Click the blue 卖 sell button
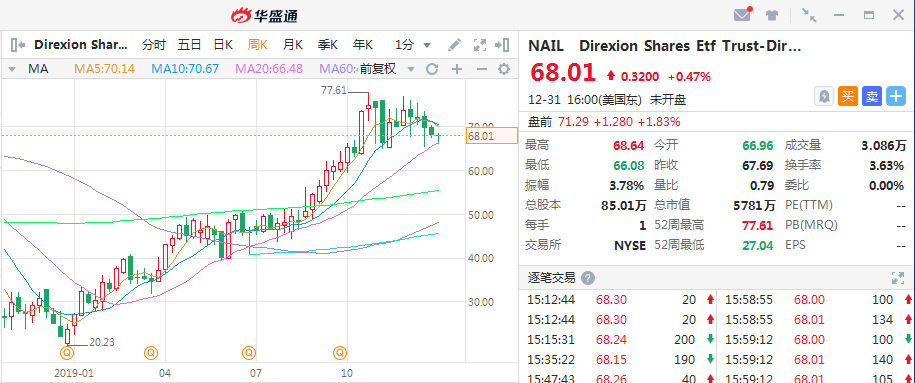Image resolution: width=915 pixels, height=383 pixels. tap(872, 96)
